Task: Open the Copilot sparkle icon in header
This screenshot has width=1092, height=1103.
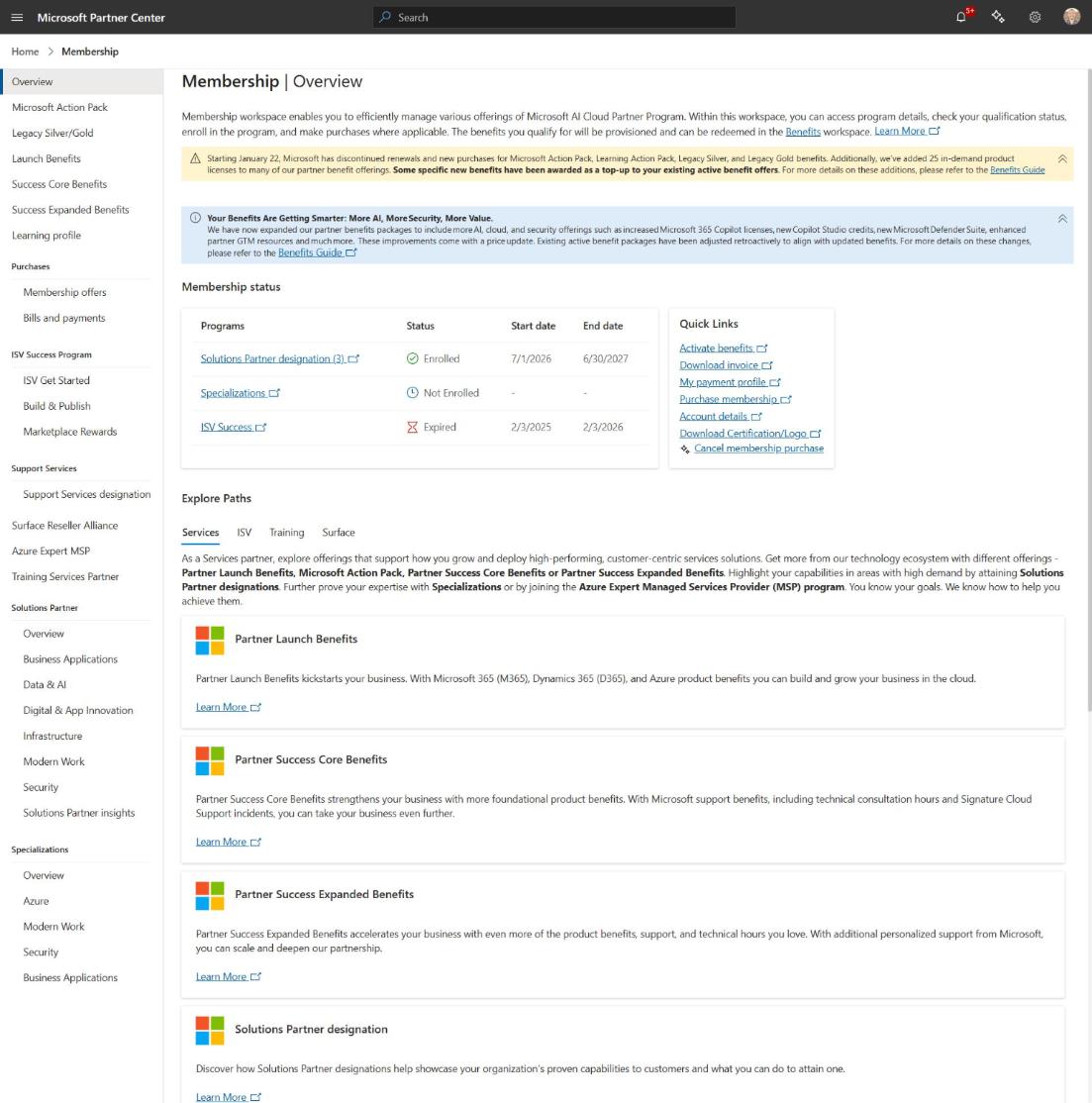Action: point(998,17)
